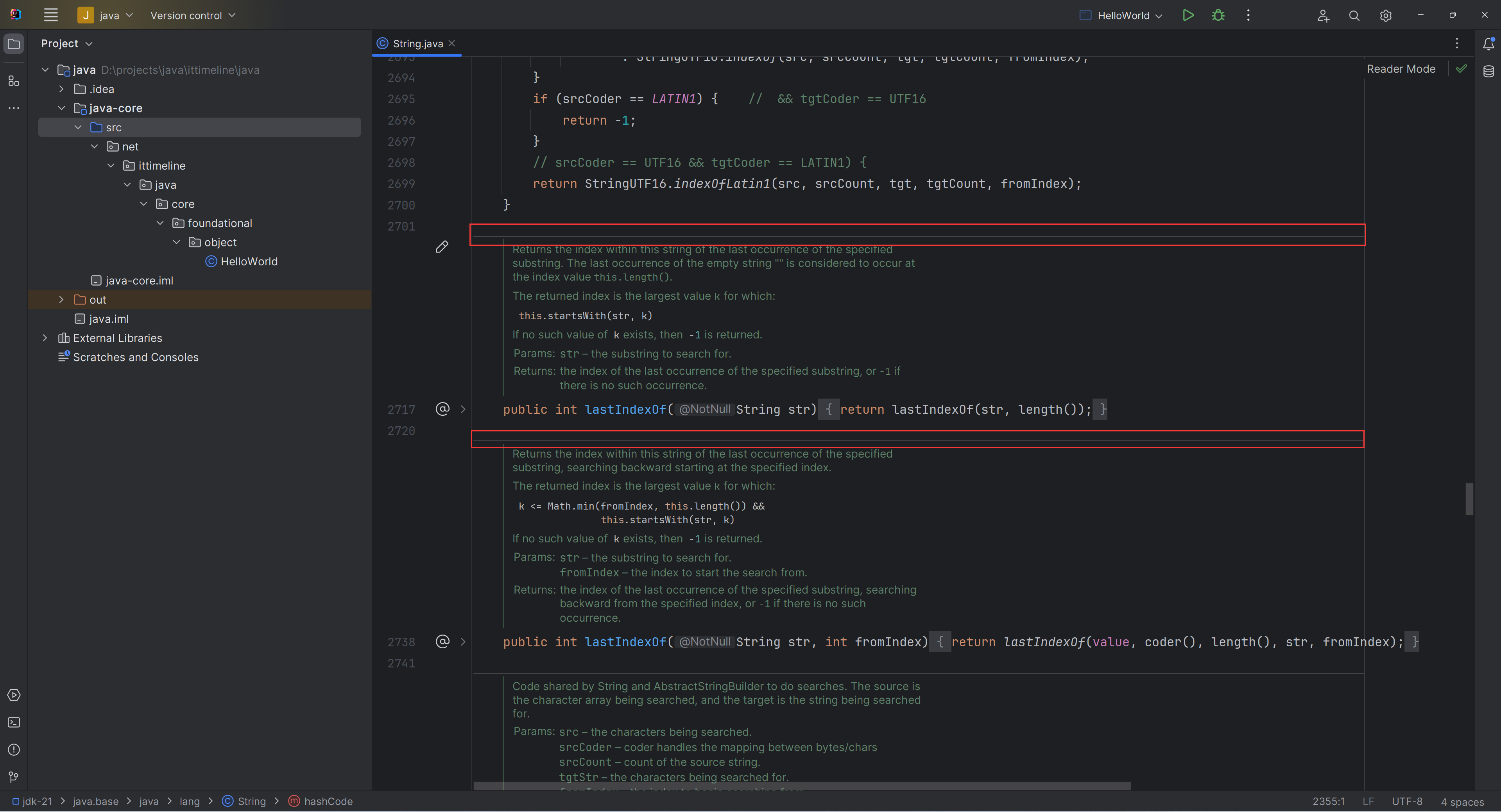Open the main hamburger menu
1501x812 pixels.
[51, 15]
